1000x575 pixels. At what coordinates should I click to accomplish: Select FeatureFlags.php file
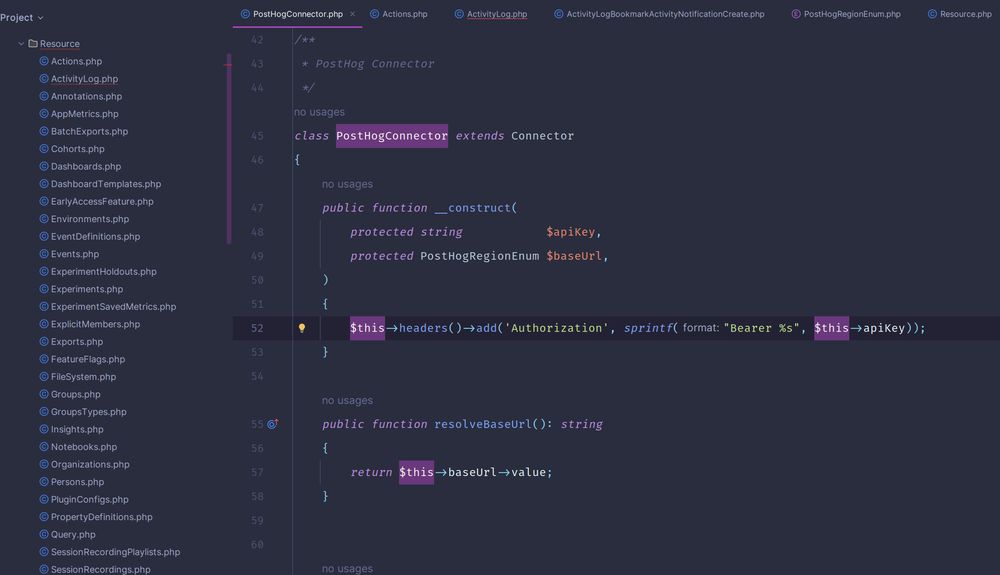pos(87,360)
